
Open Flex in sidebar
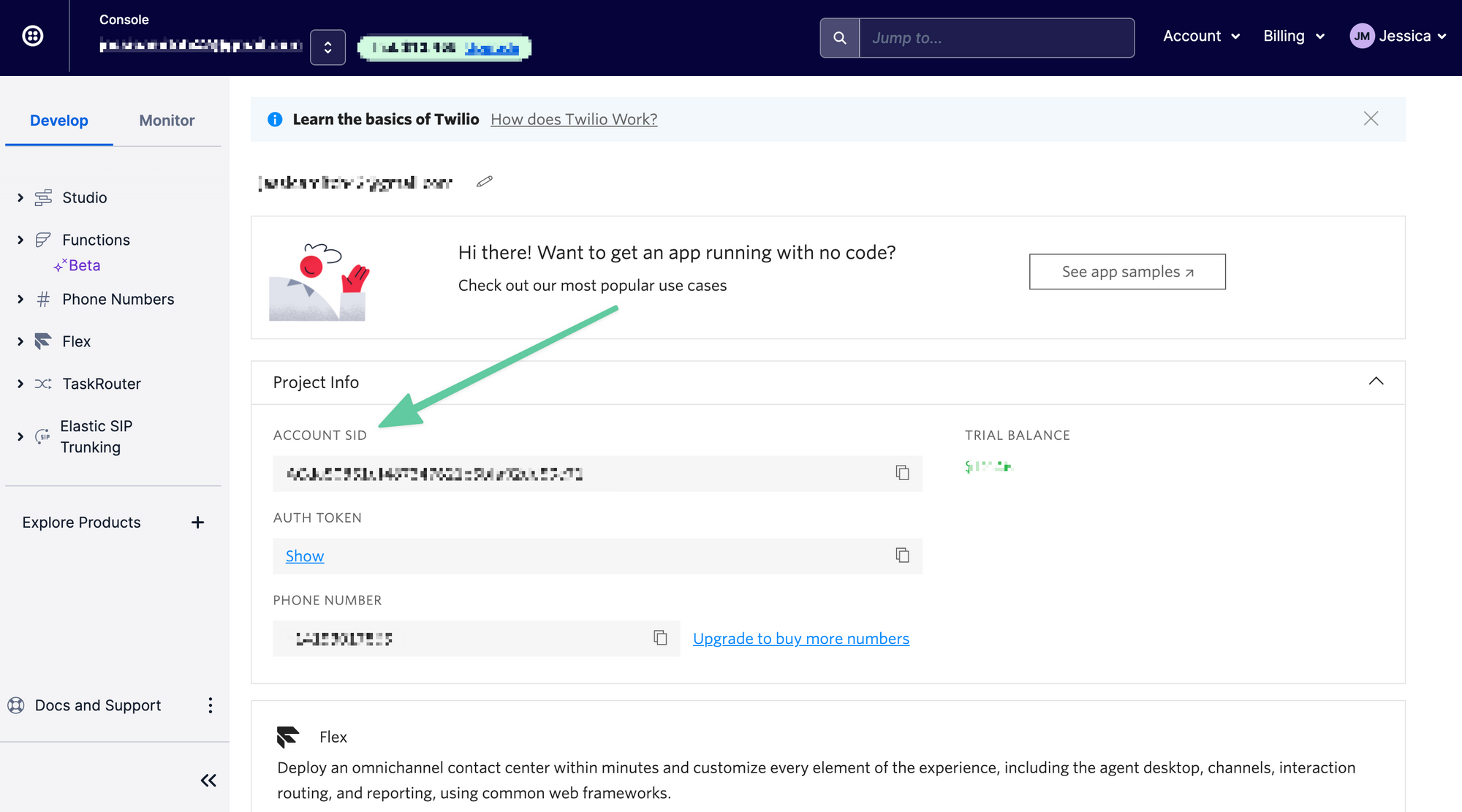pos(77,341)
